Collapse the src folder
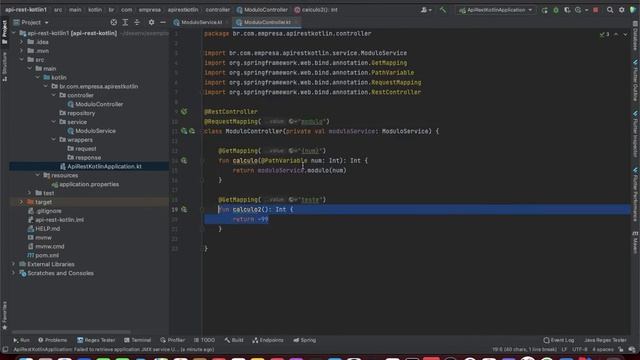Viewport: 640px width, 360px height. tap(21, 60)
